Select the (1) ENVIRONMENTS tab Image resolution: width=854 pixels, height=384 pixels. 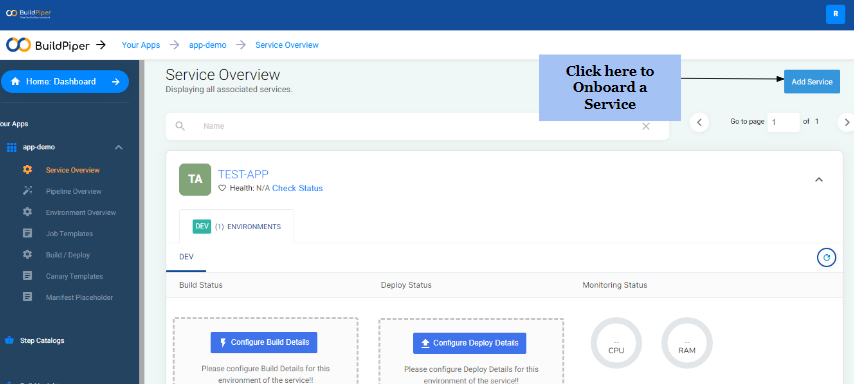coord(236,227)
